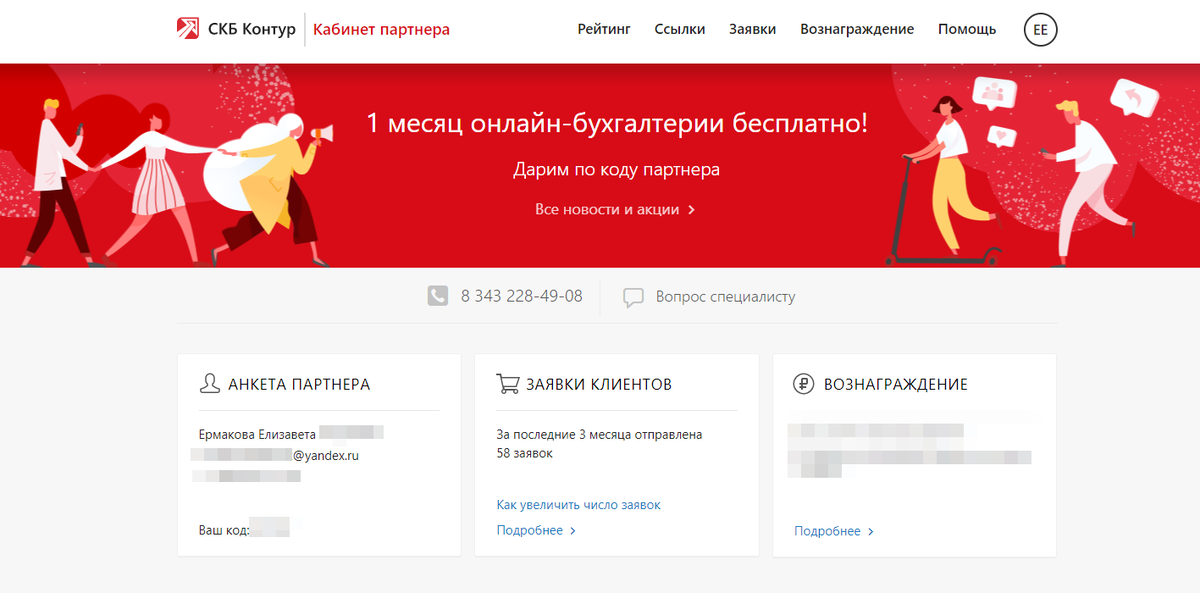This screenshot has width=1200, height=593.
Task: Open Как увеличить число заявок link
Action: pyautogui.click(x=579, y=505)
